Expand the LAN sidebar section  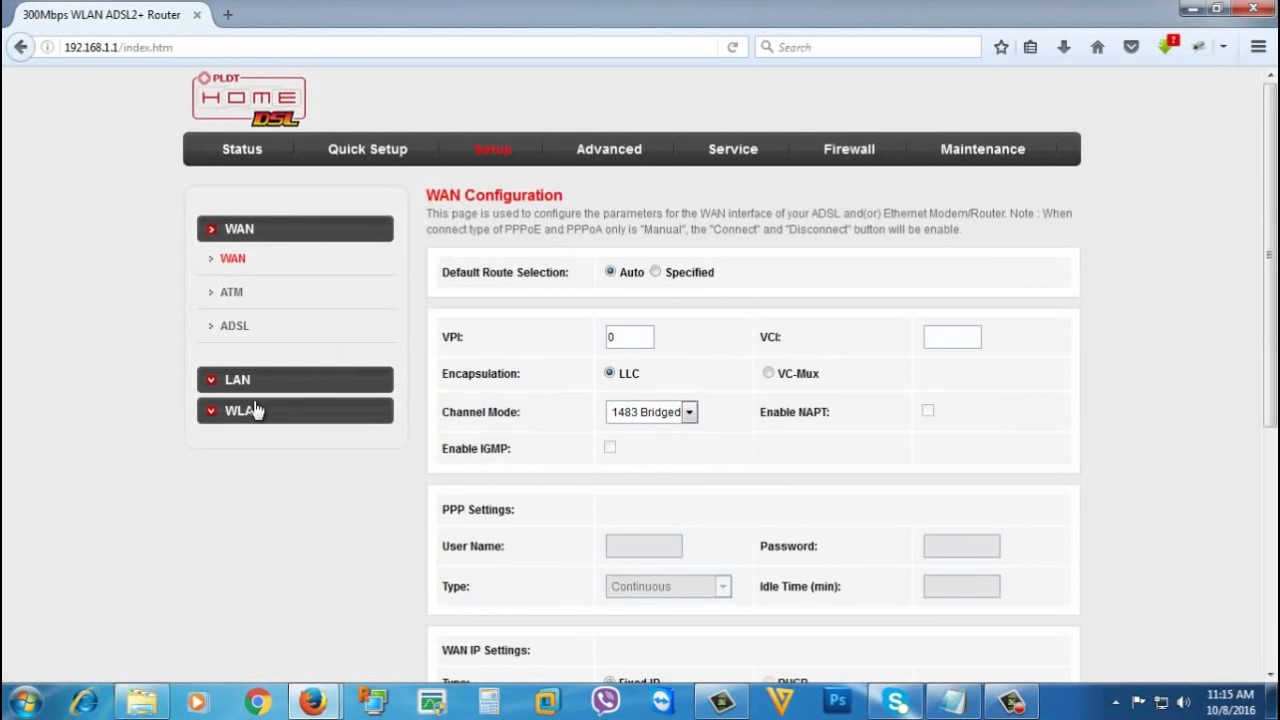click(x=295, y=380)
